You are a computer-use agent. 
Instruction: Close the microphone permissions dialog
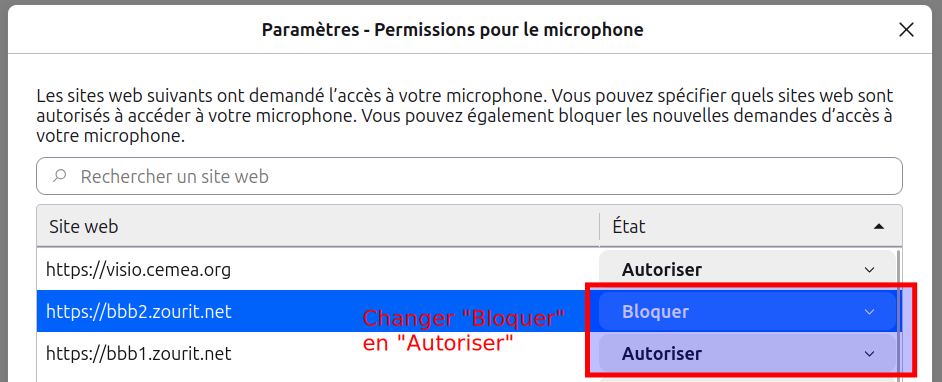(x=906, y=29)
